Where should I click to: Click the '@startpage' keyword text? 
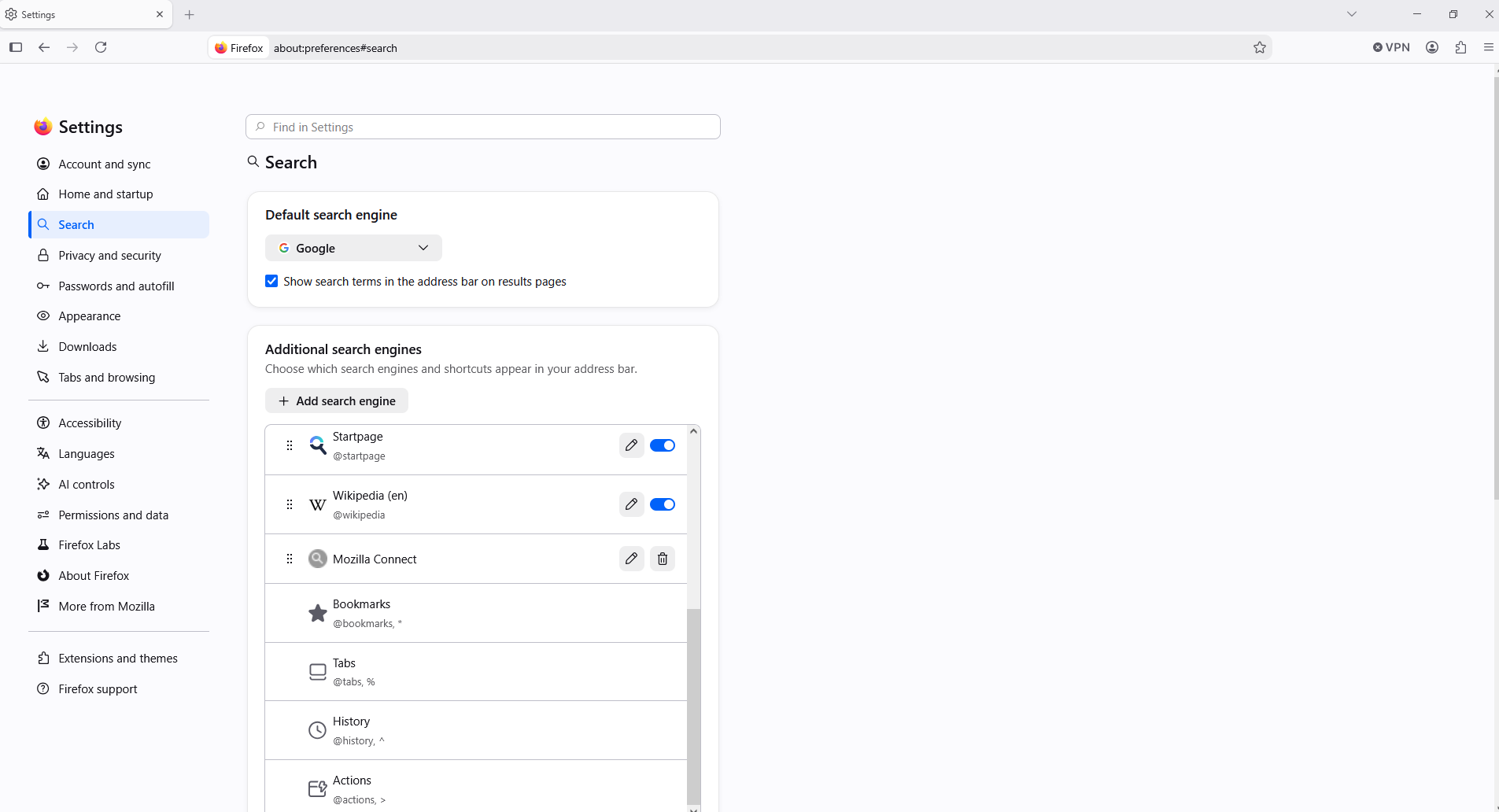[x=359, y=456]
